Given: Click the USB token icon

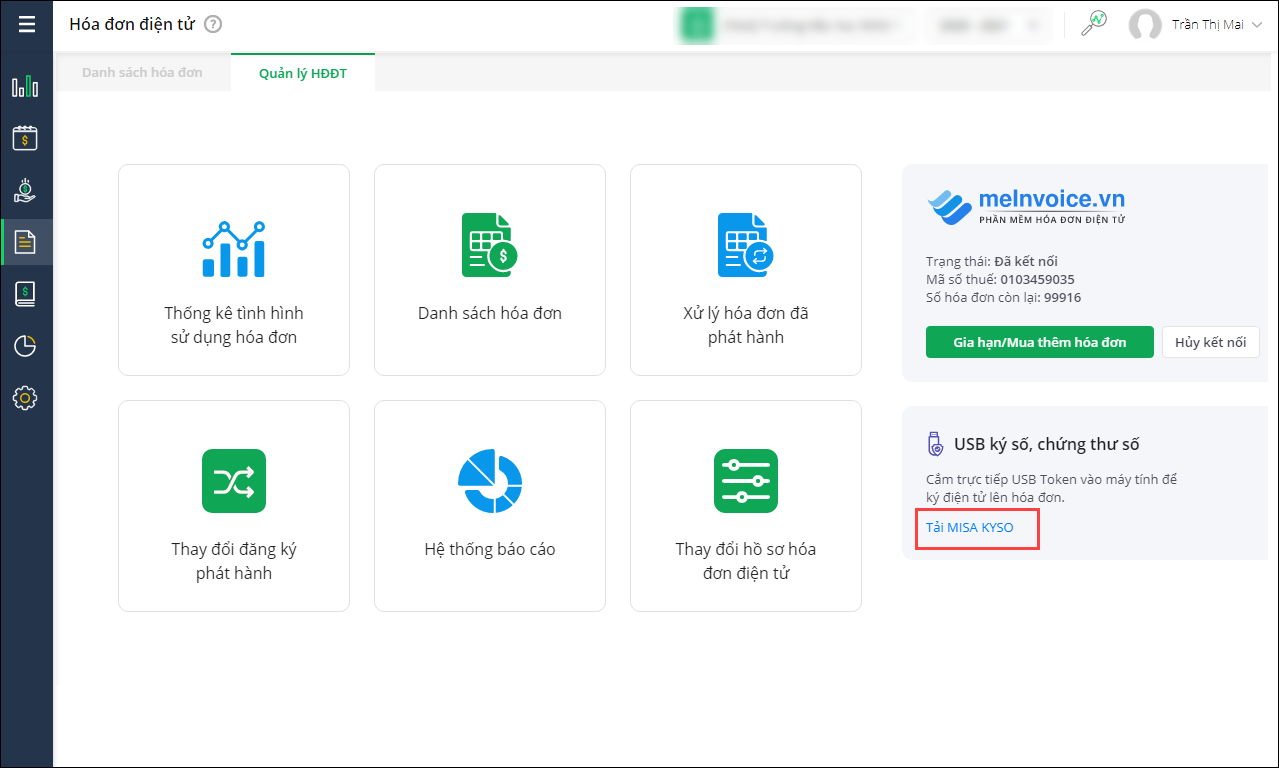Looking at the screenshot, I should point(935,444).
